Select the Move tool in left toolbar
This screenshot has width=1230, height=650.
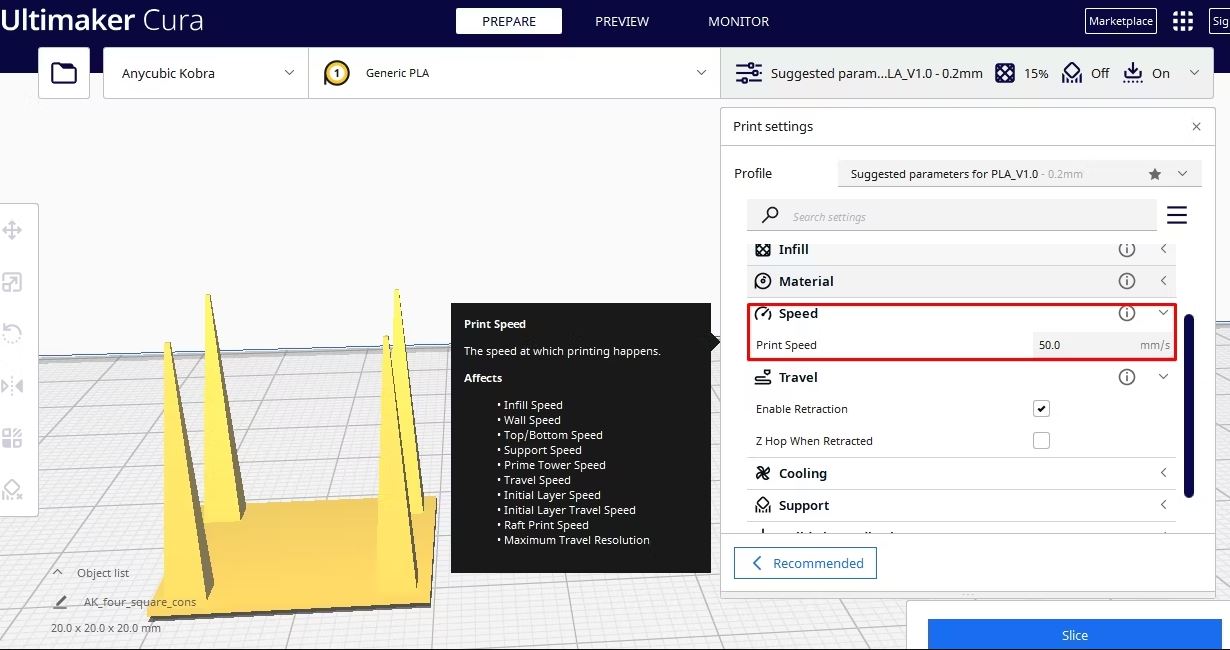12,231
